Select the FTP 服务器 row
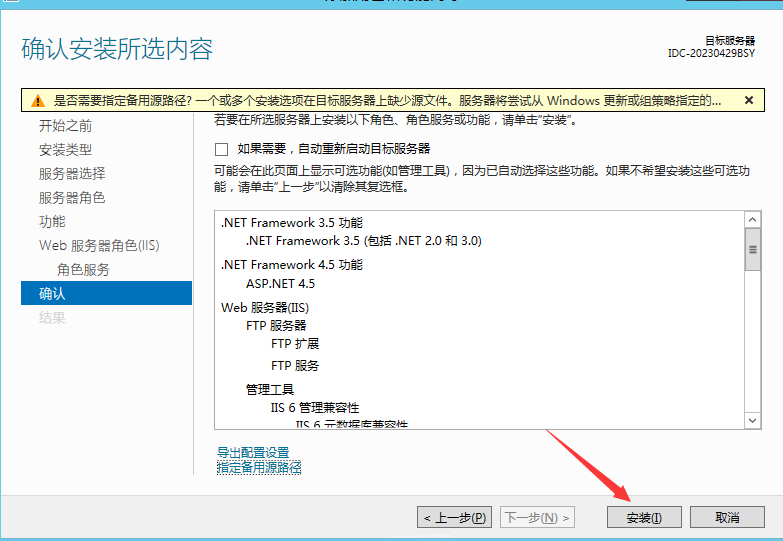This screenshot has height=541, width=783. pos(276,326)
